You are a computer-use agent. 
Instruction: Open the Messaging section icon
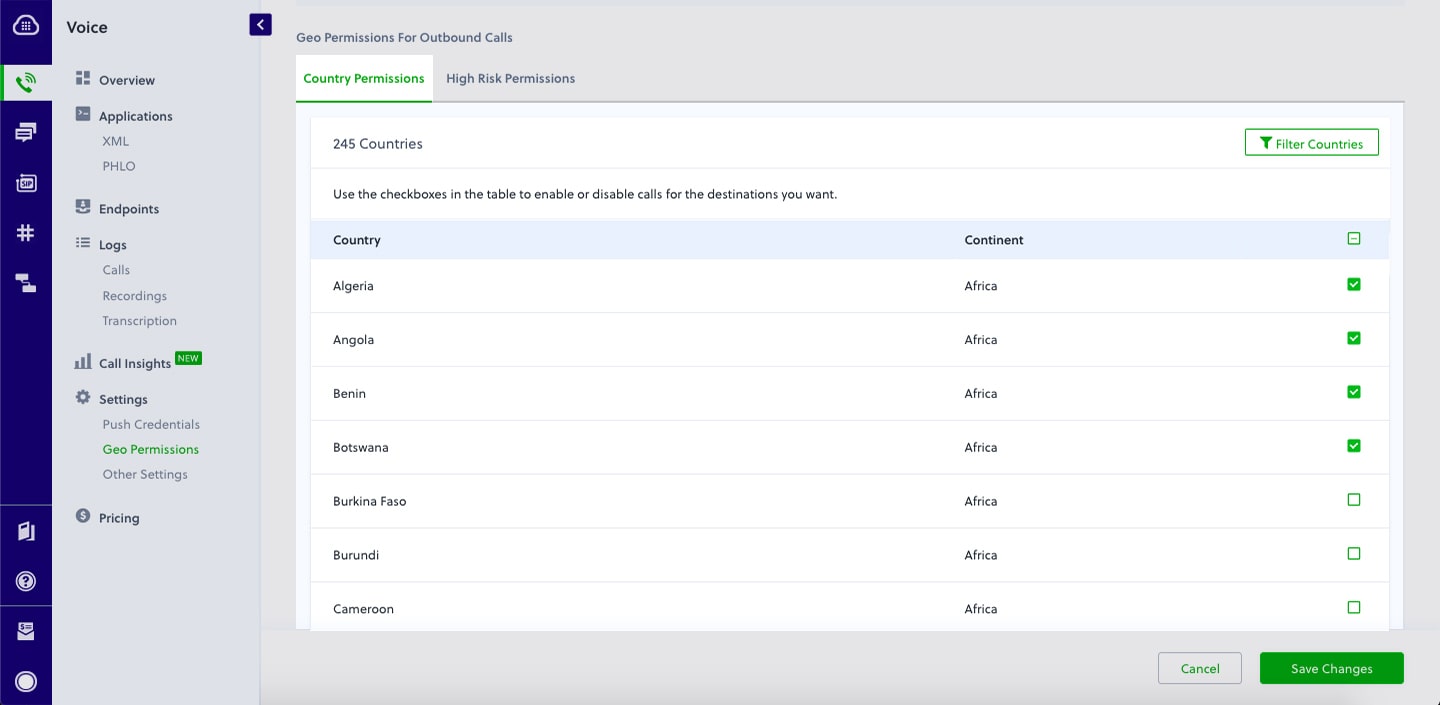point(25,132)
